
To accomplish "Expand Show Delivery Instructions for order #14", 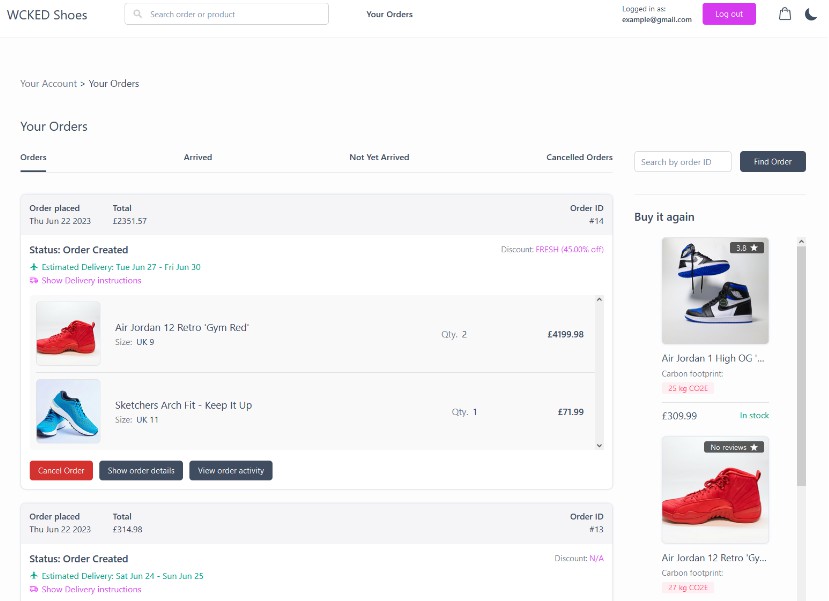I will click(91, 281).
